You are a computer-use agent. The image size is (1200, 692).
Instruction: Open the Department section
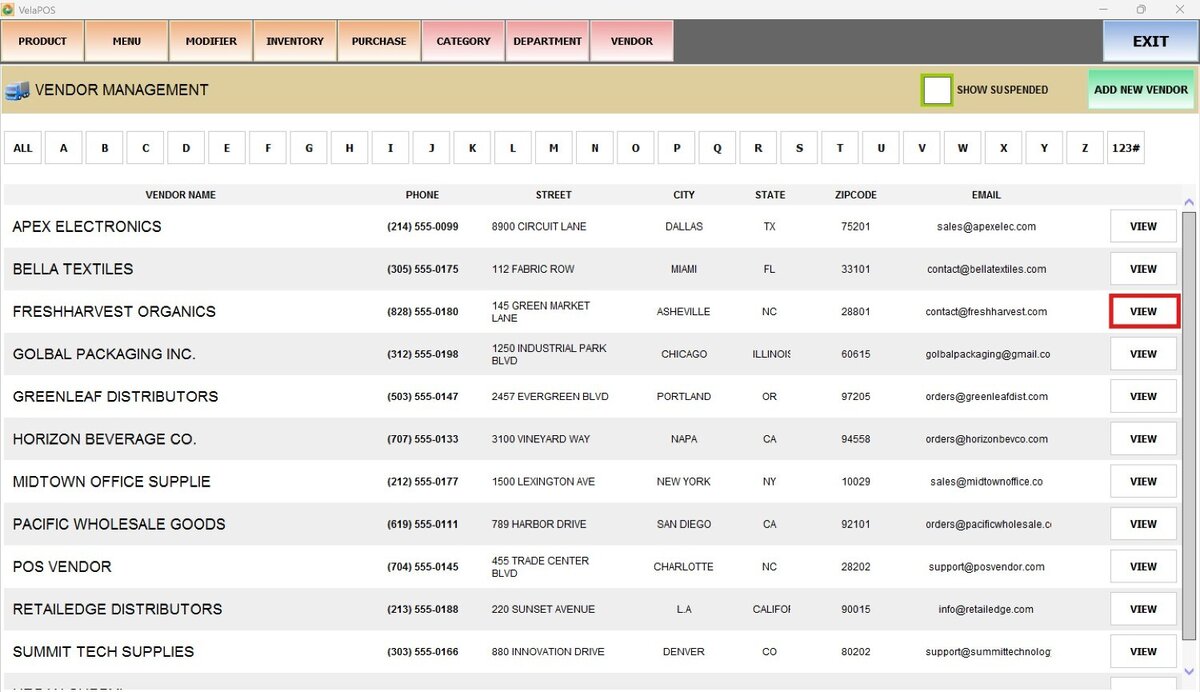(547, 41)
